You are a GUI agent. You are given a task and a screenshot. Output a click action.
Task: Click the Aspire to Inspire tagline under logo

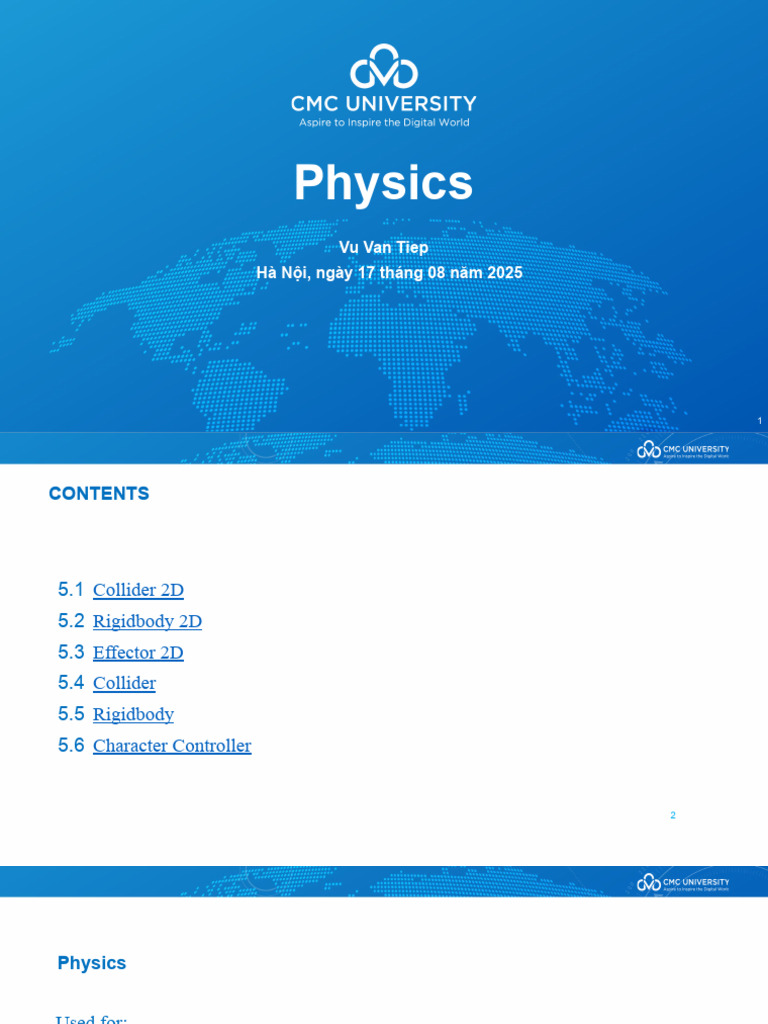[x=384, y=122]
